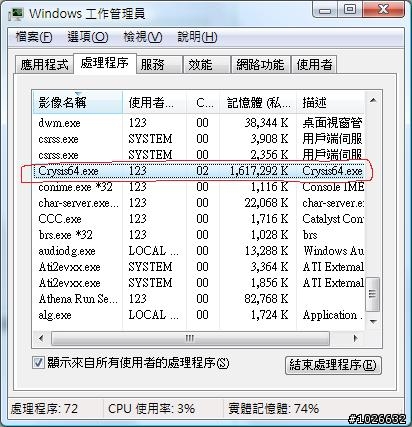Click the 38,344 K memory value
The height and width of the screenshot is (427, 412).
(266, 123)
